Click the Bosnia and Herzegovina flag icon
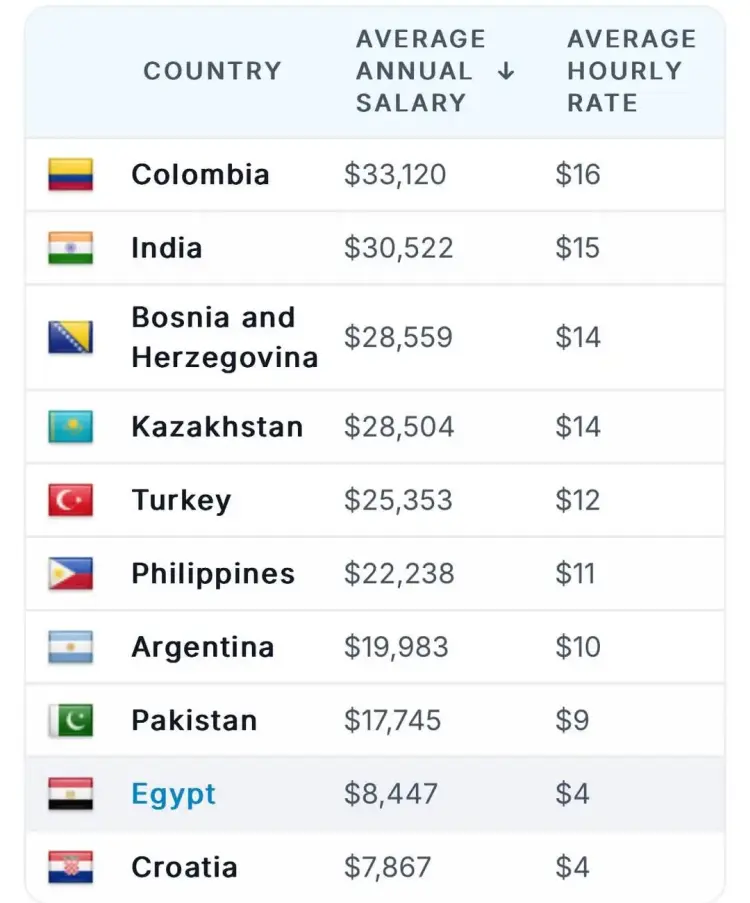Viewport: 750px width, 903px height. tap(70, 337)
